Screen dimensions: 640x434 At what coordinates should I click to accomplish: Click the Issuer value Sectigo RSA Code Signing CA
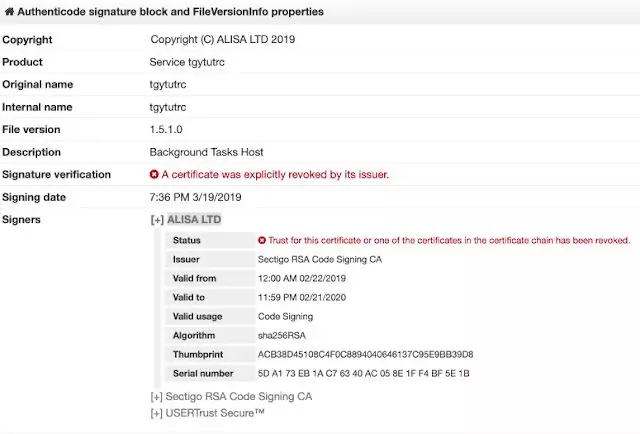coord(320,259)
